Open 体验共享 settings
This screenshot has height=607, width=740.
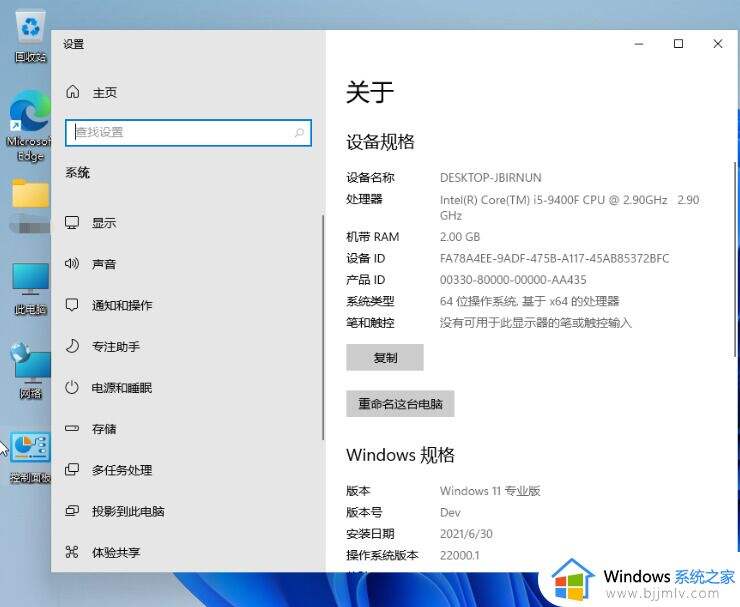[x=116, y=552]
